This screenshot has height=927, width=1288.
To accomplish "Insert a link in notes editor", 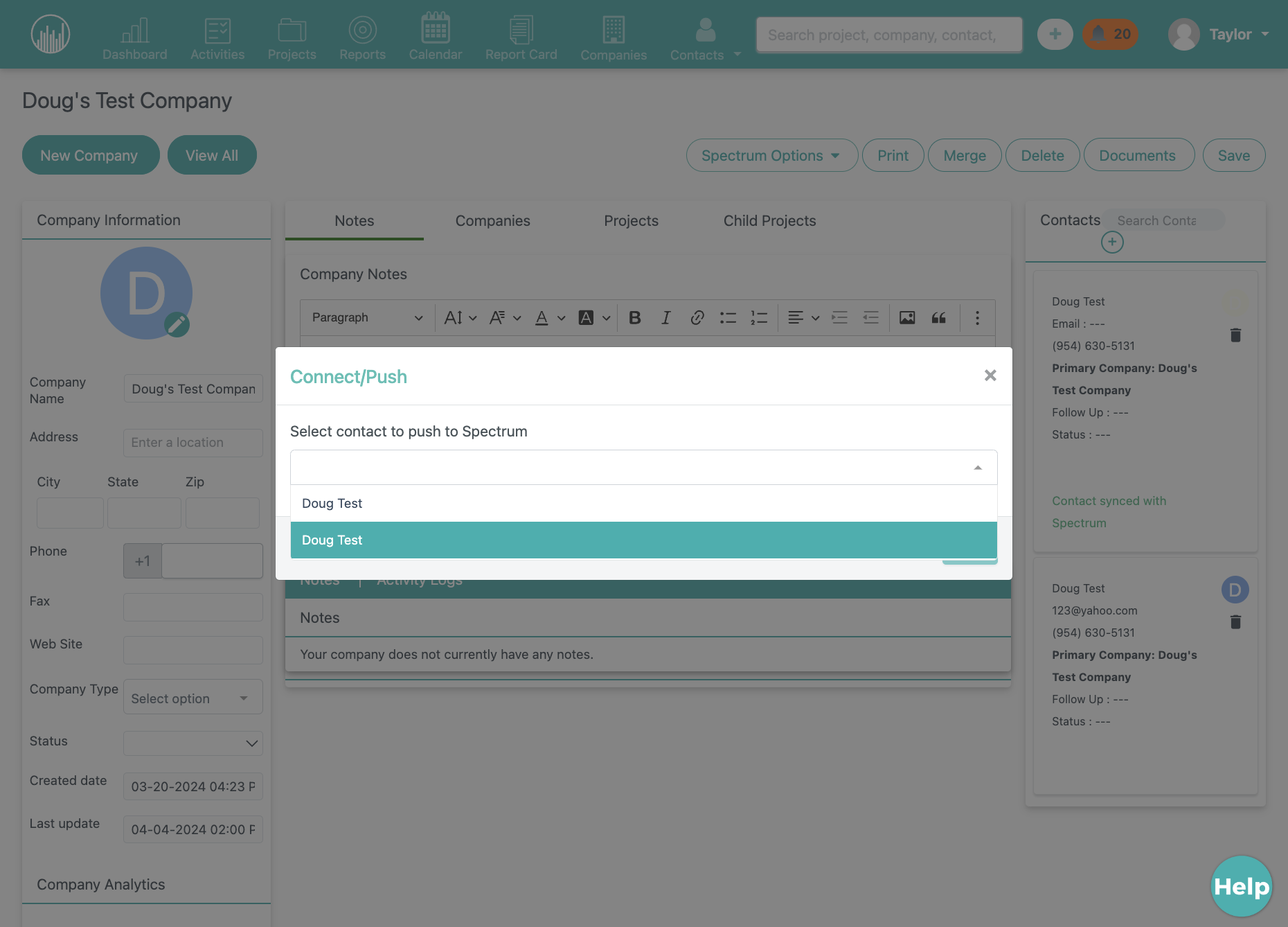I will click(x=697, y=317).
